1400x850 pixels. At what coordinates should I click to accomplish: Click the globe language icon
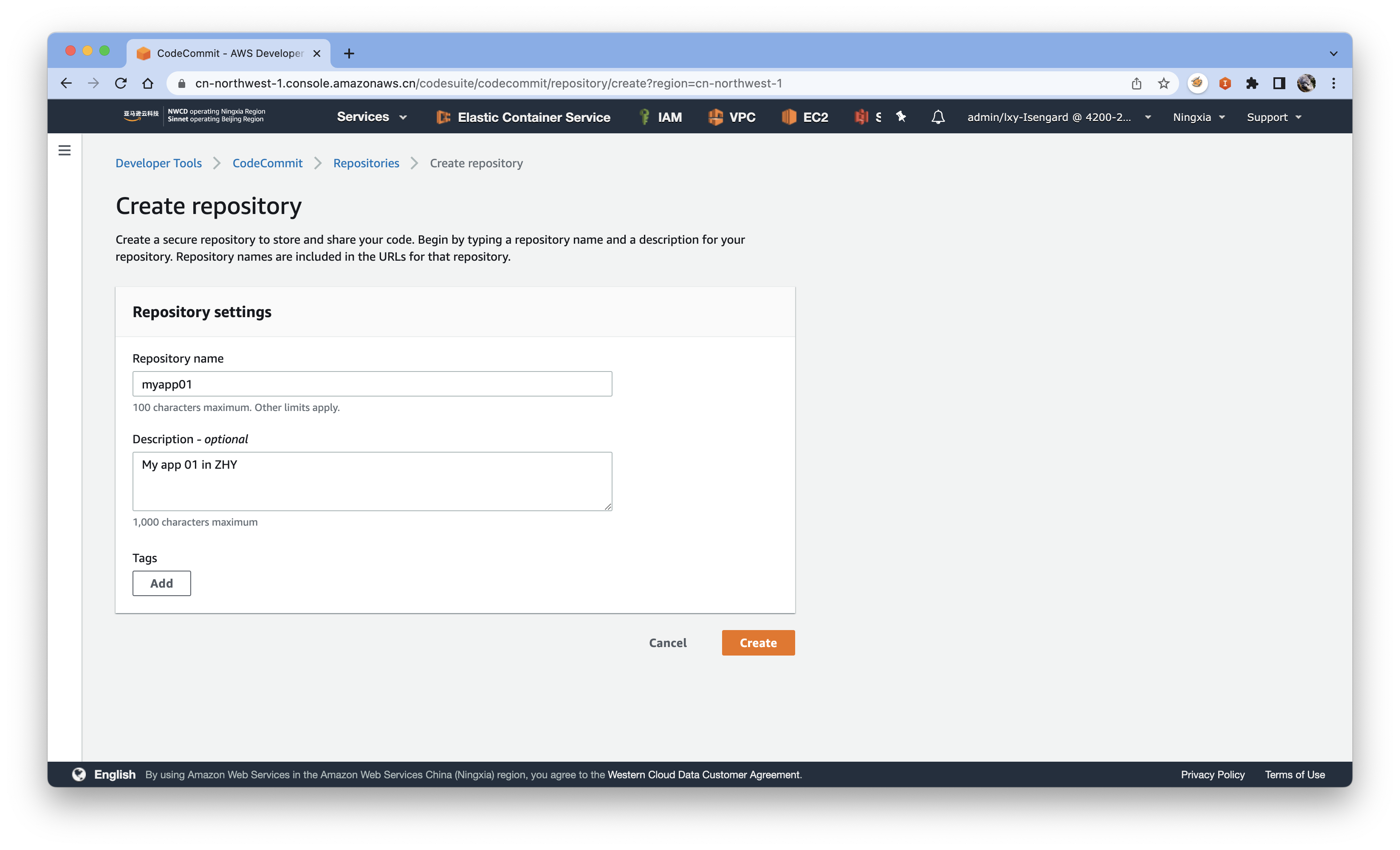coord(79,774)
